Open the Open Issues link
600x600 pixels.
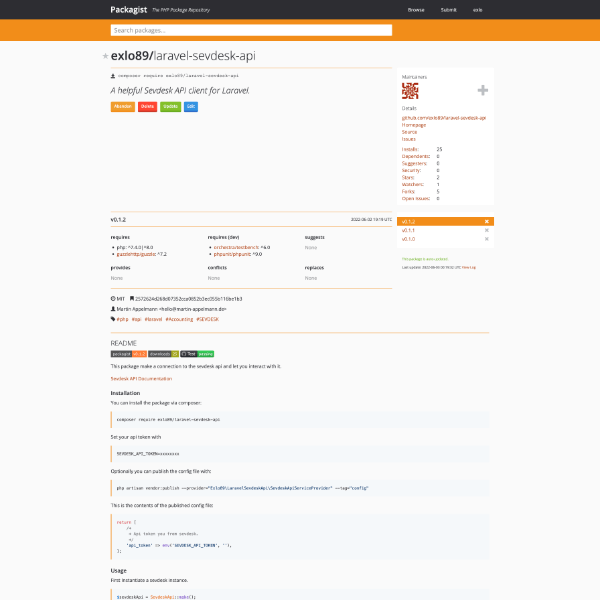tap(416, 199)
